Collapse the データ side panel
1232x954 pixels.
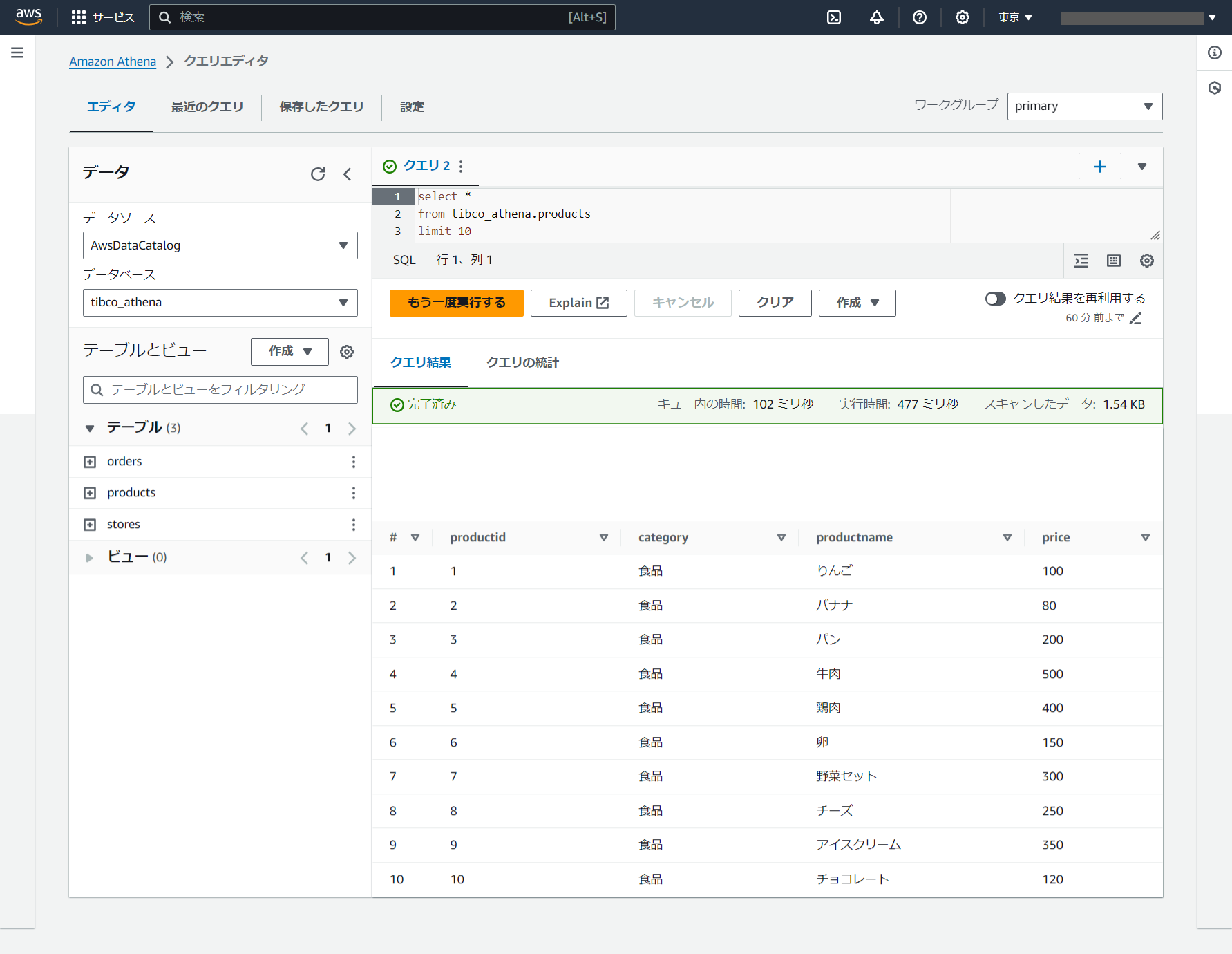coord(348,174)
